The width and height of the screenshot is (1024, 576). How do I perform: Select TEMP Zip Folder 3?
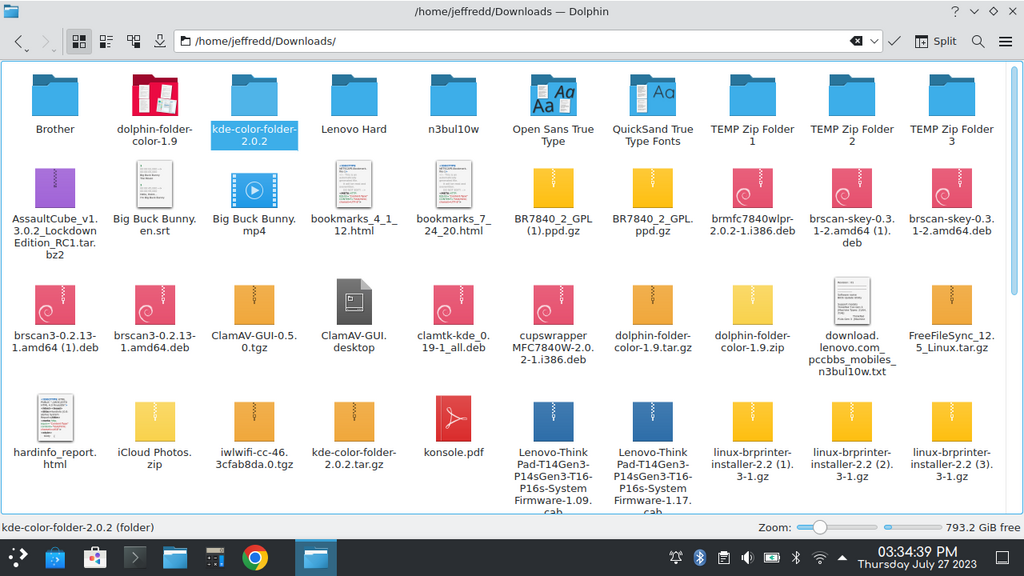pos(952,110)
